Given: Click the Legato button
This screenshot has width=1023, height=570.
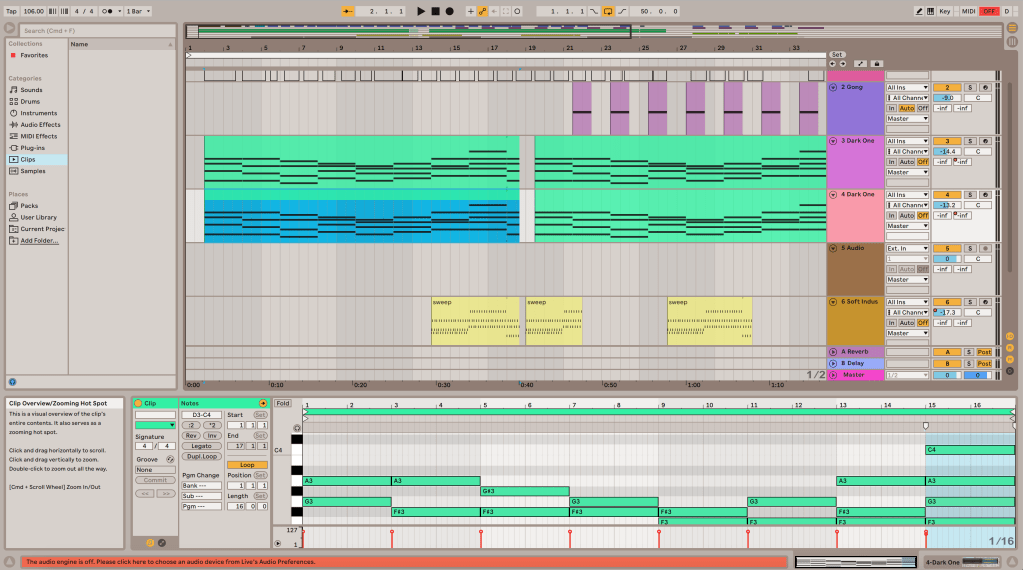Looking at the screenshot, I should pyautogui.click(x=202, y=445).
